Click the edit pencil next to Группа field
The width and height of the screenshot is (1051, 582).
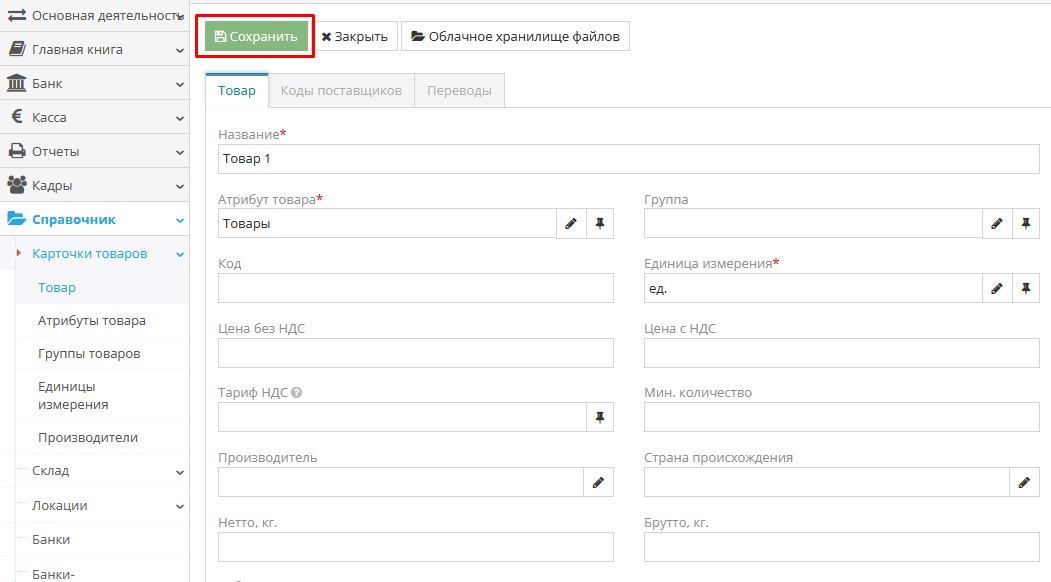click(996, 224)
